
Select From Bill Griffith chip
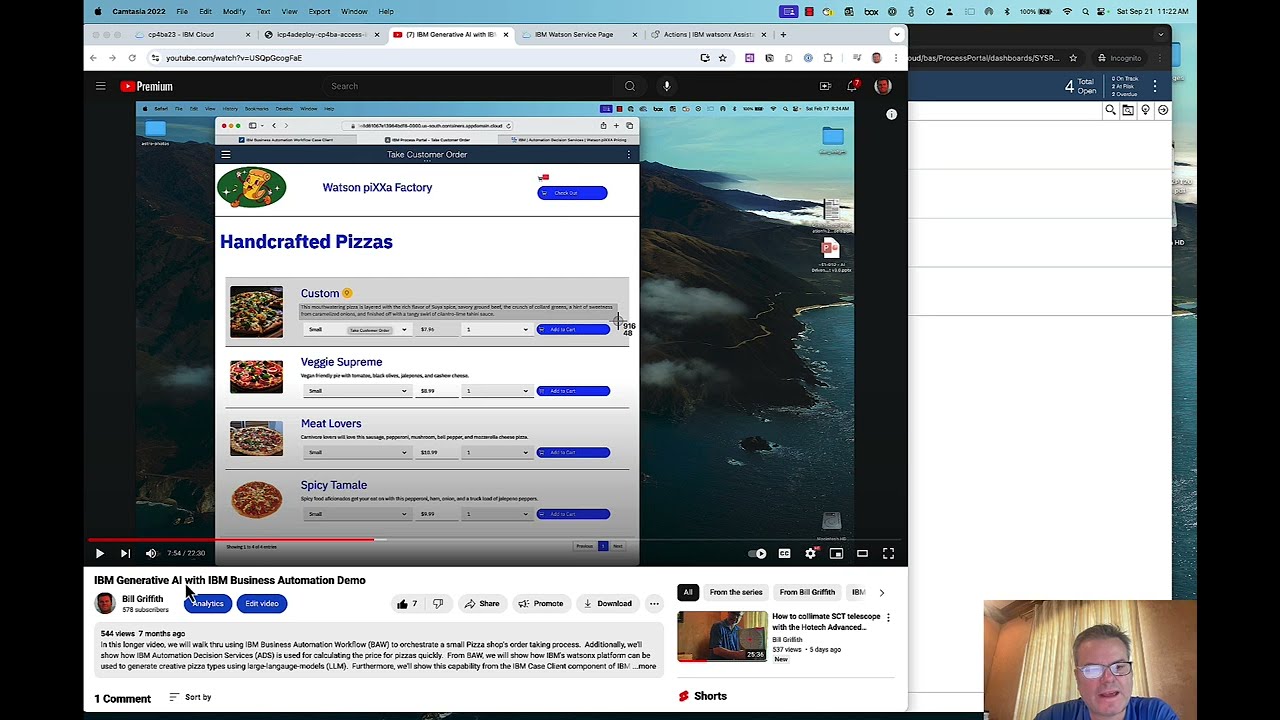[807, 592]
